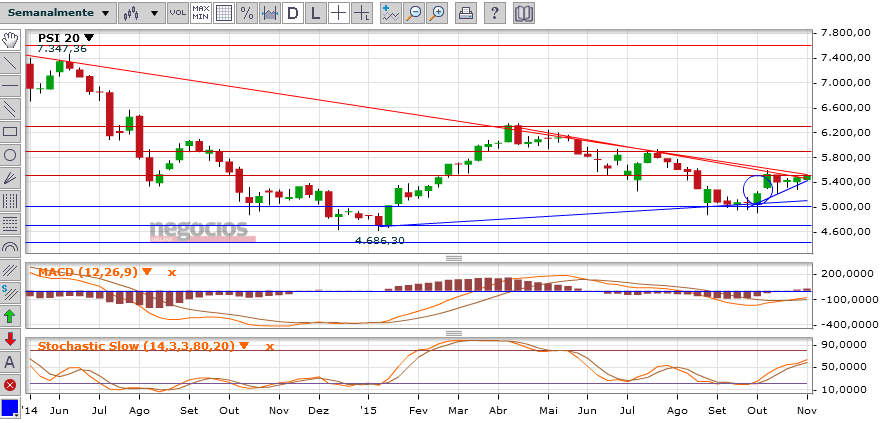
Task: Select the trend line drawing tool
Action: click(10, 63)
